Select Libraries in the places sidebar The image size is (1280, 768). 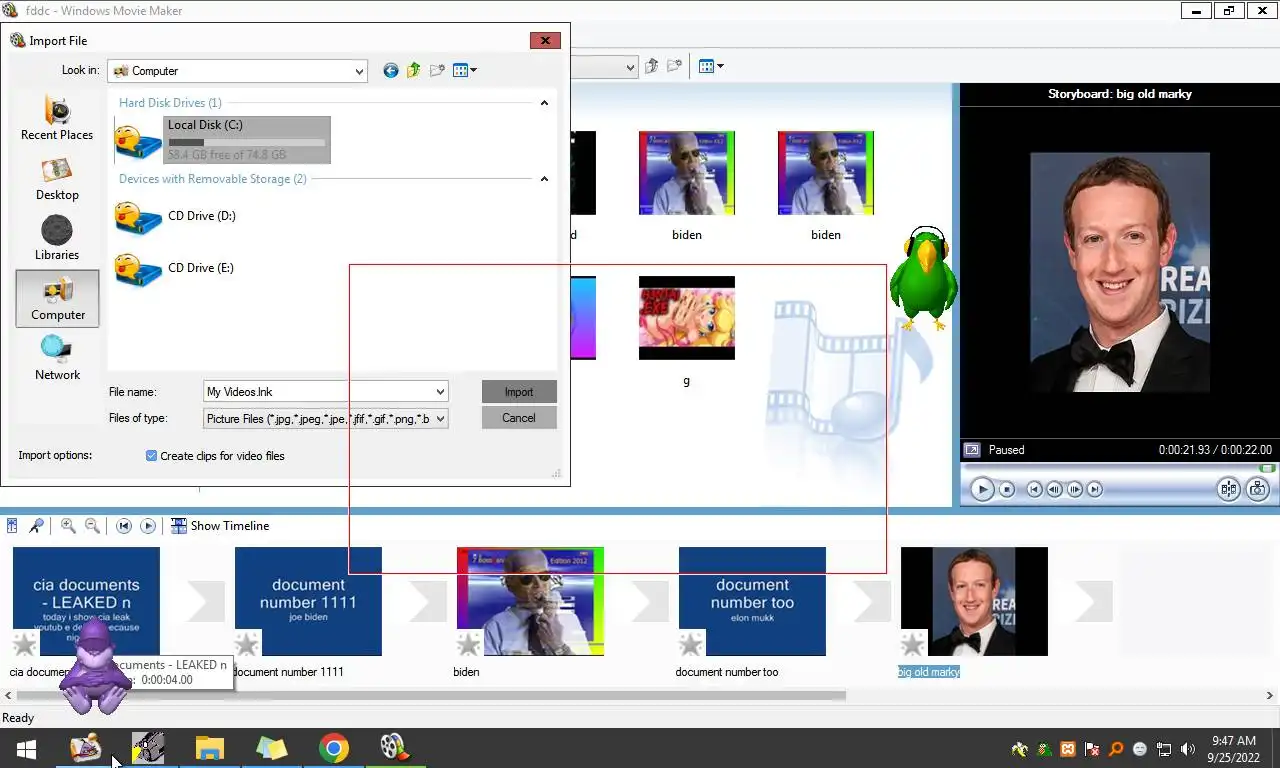(x=57, y=239)
